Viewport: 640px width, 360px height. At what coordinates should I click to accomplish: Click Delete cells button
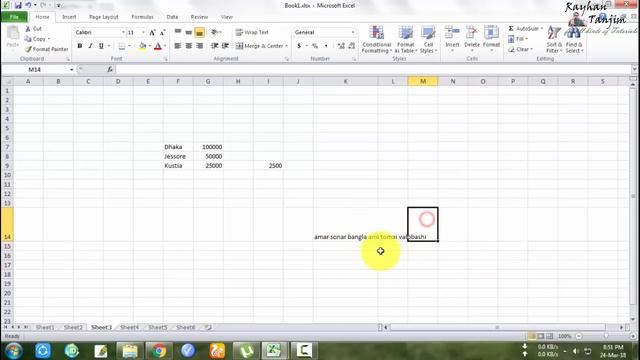[x=472, y=39]
